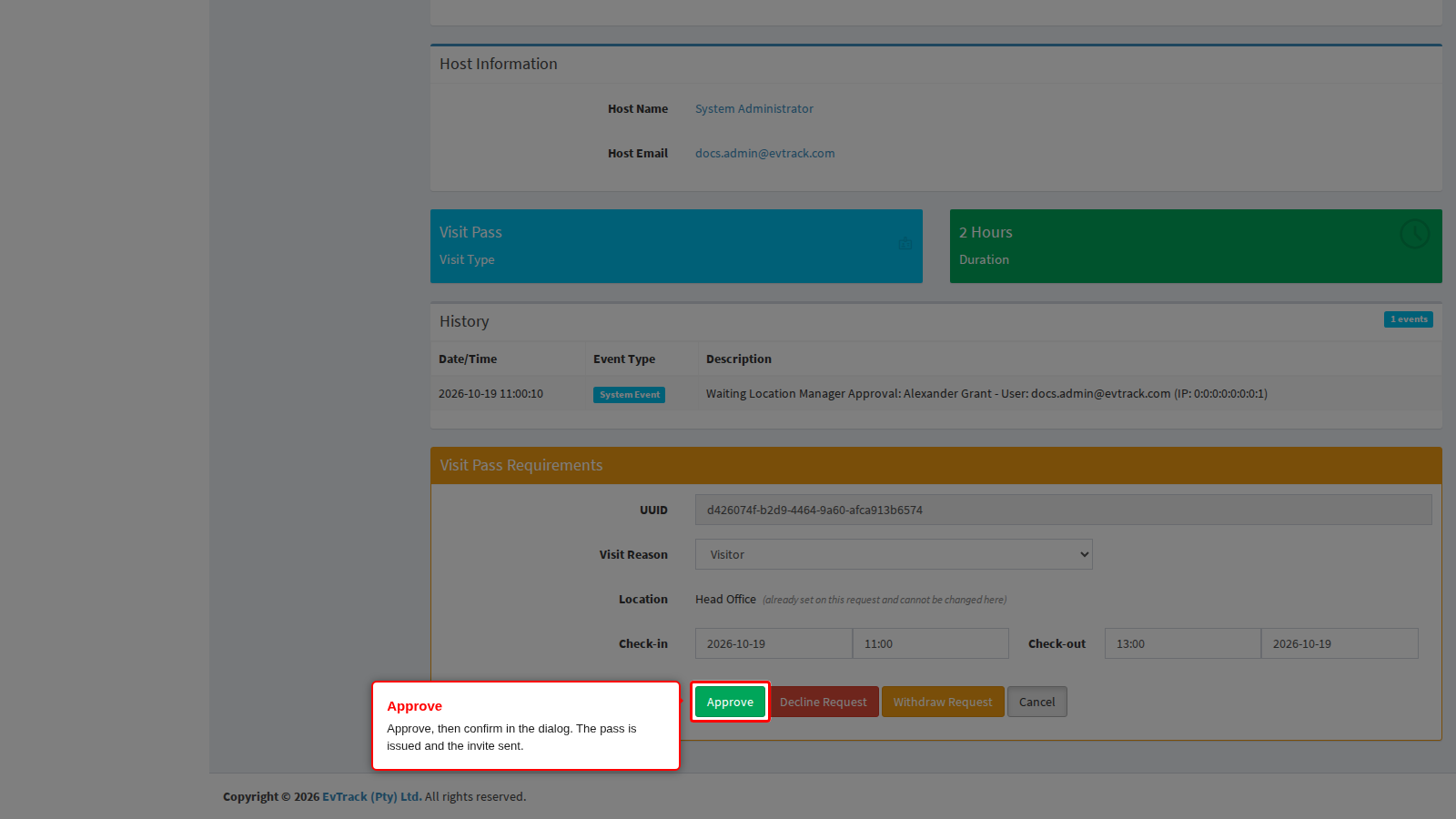Click the System Event badge
Screen dimensions: 1456x819
point(629,395)
